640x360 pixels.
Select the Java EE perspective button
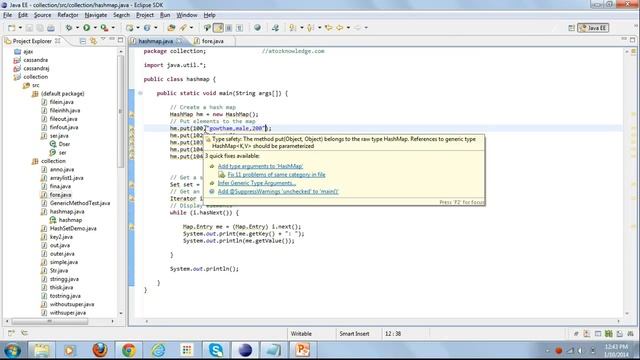(x=593, y=28)
